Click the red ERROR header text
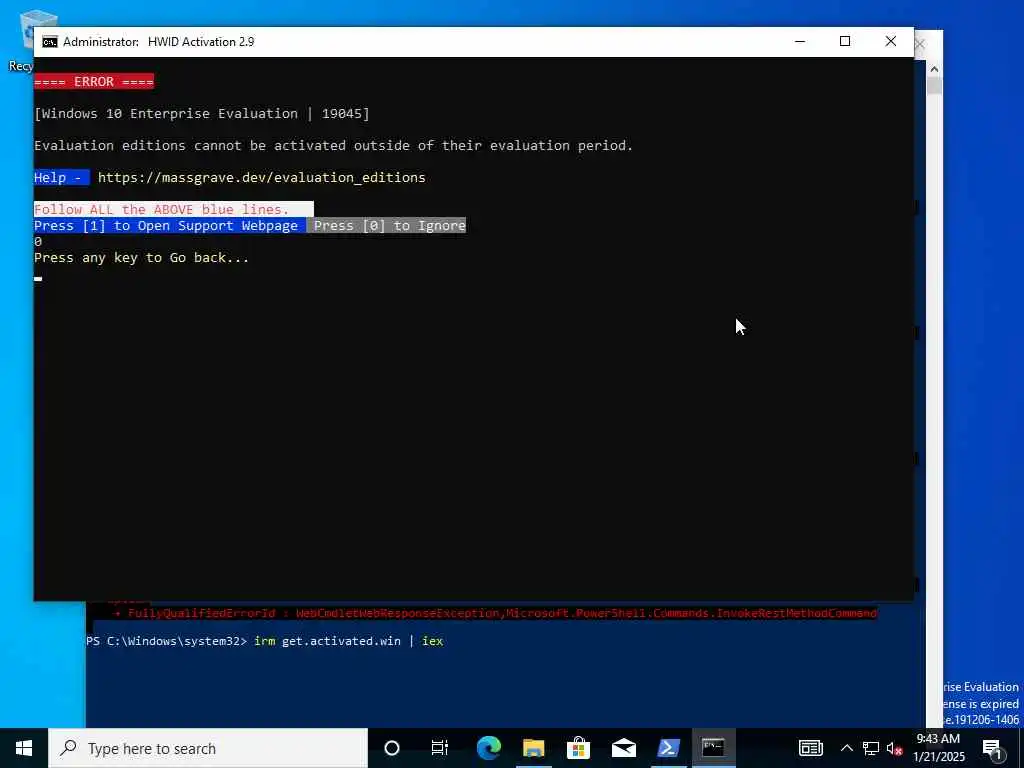The width and height of the screenshot is (1024, 768). tap(94, 82)
